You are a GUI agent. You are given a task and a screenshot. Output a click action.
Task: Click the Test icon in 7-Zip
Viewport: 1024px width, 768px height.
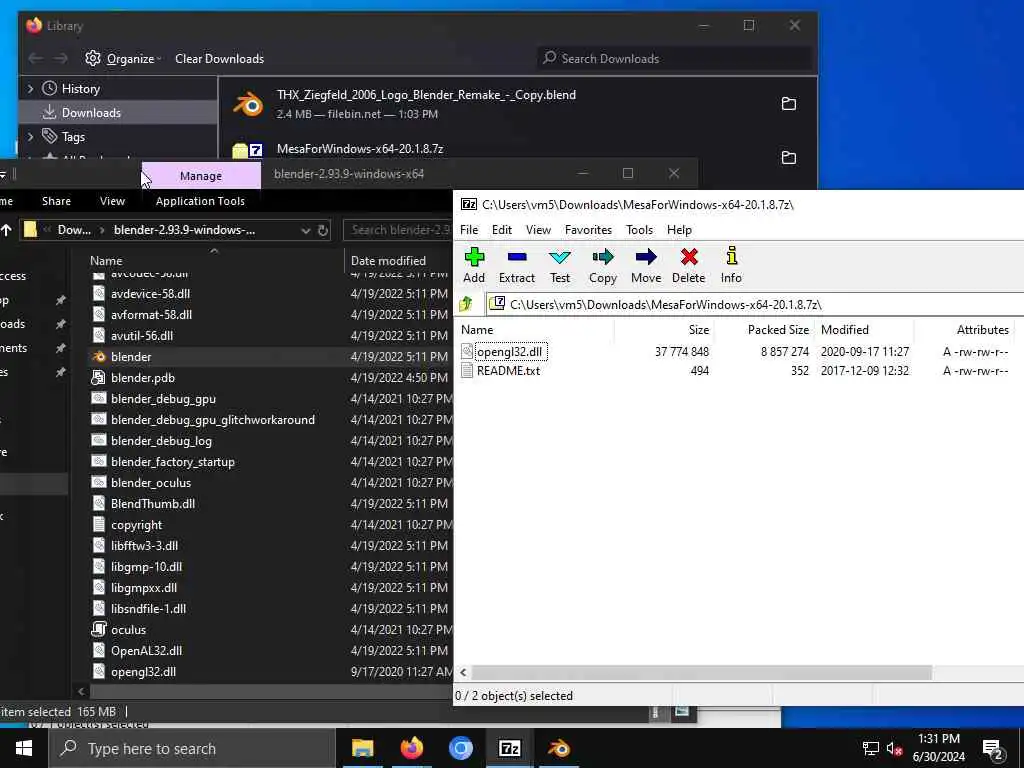tap(560, 257)
